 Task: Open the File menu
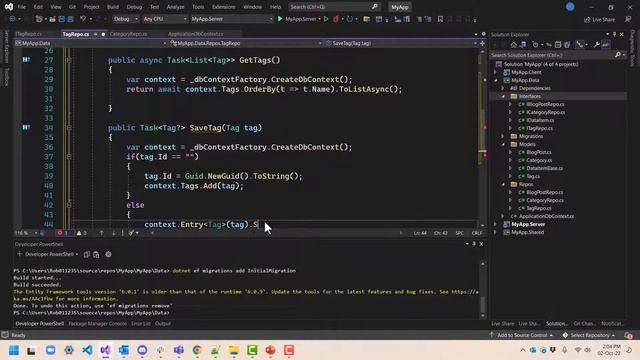click(x=22, y=7)
